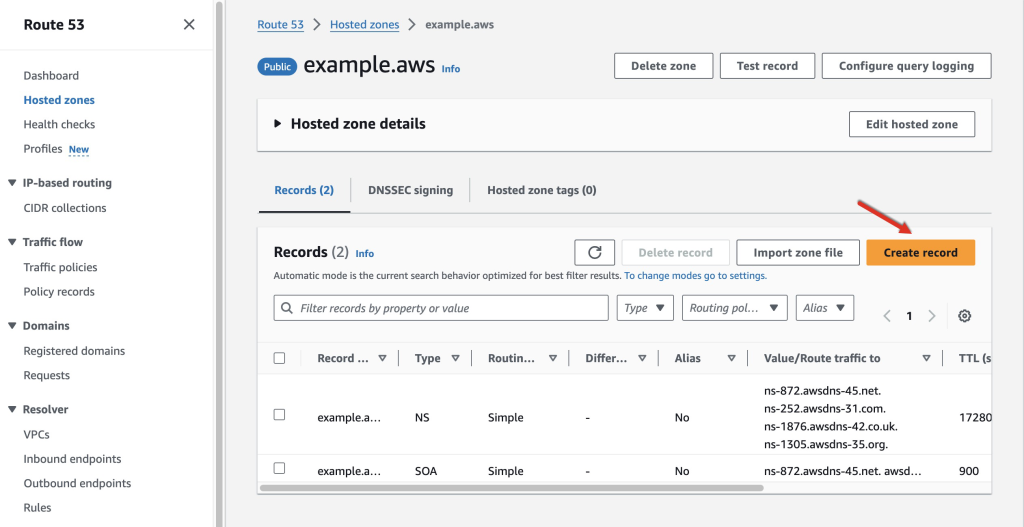The height and width of the screenshot is (527, 1024).
Task: Open the Routing policy filter dropdown
Action: pyautogui.click(x=735, y=308)
